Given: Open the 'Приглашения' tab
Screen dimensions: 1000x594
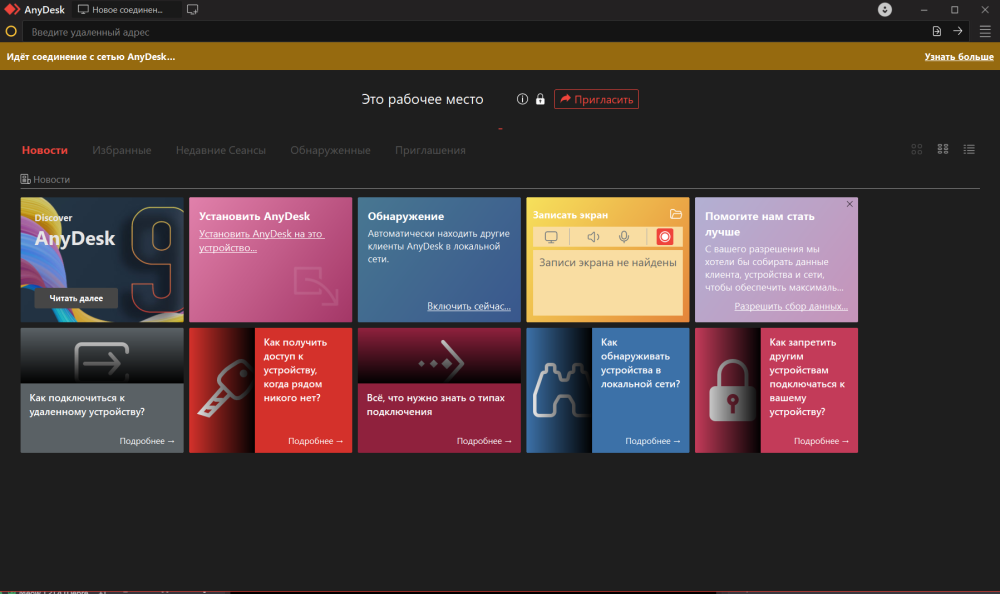Looking at the screenshot, I should click(430, 150).
